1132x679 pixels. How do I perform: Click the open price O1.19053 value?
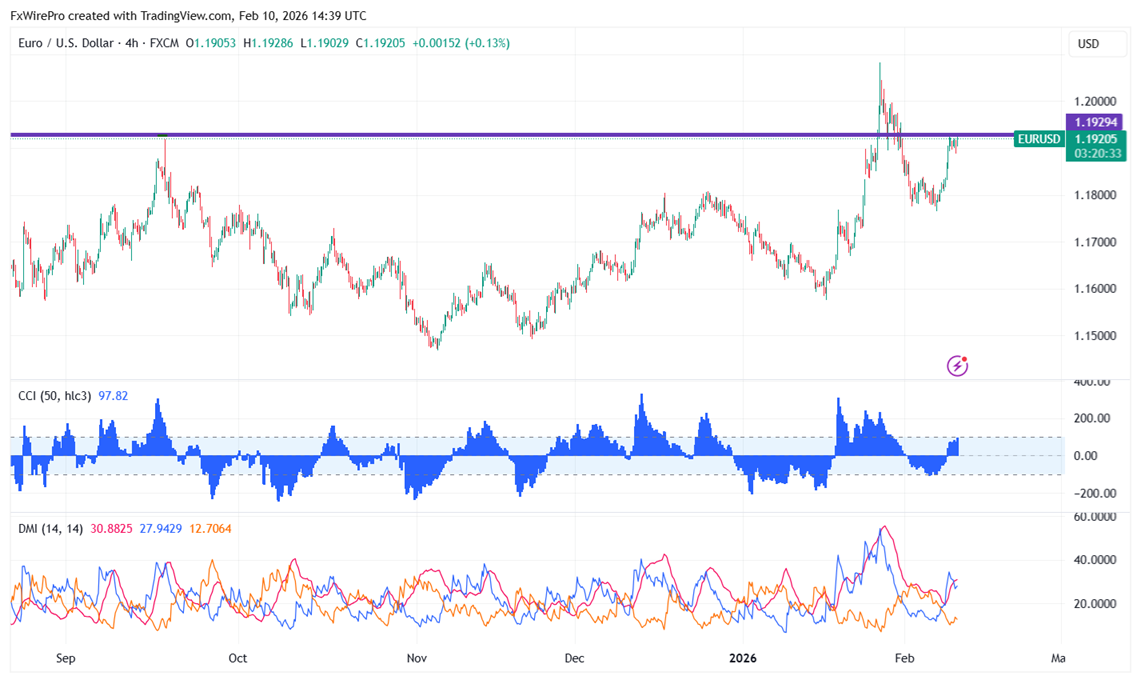(211, 43)
